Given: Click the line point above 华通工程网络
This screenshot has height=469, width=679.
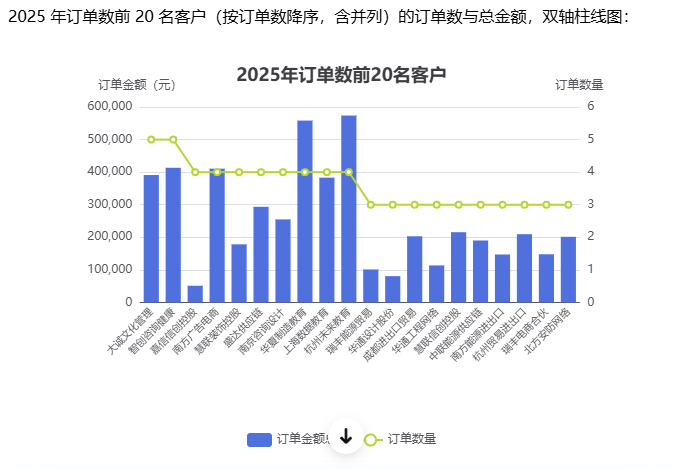Looking at the screenshot, I should coord(436,204).
